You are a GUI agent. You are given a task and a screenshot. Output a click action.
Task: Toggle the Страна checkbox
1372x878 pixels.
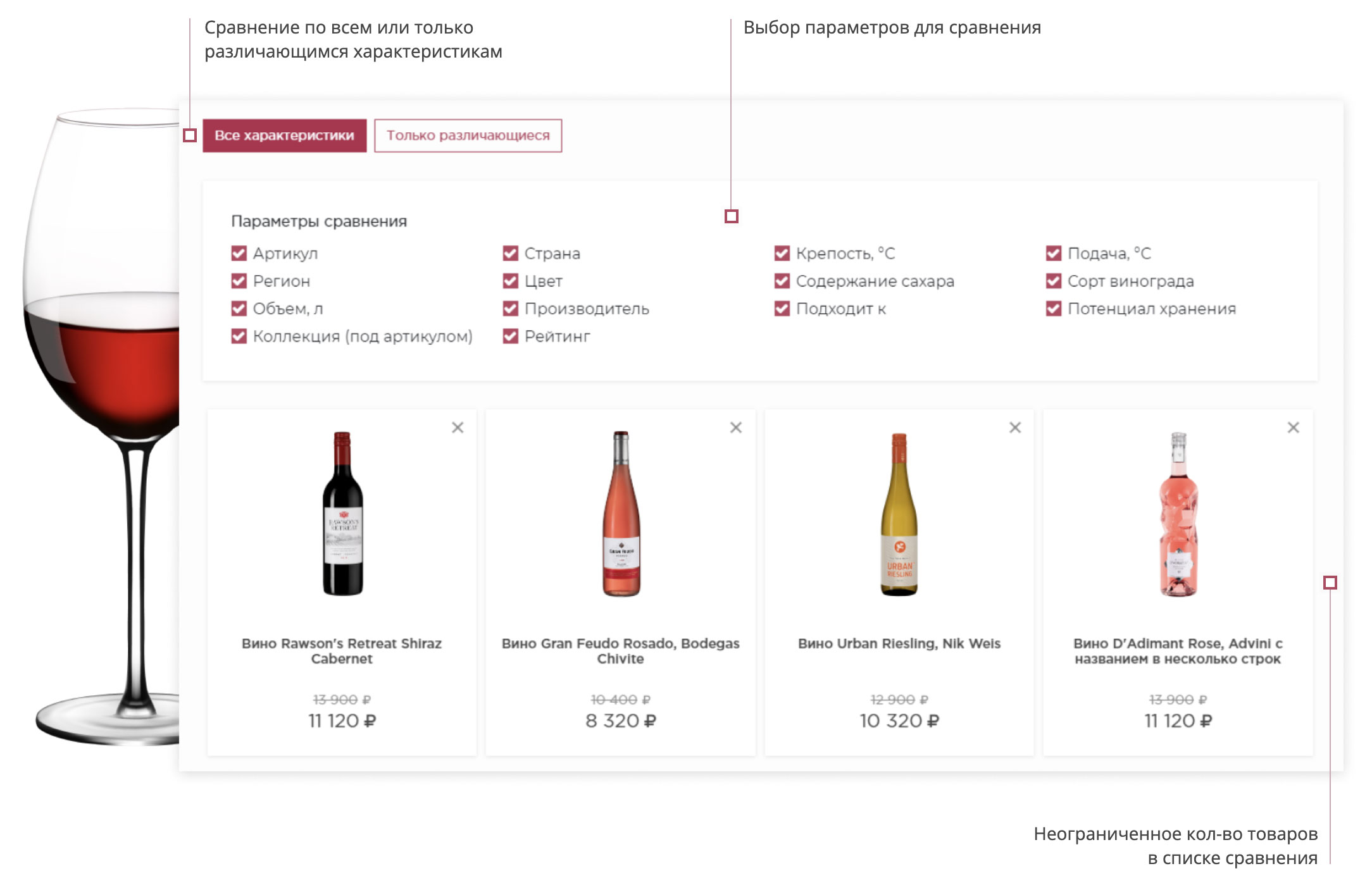pos(510,254)
